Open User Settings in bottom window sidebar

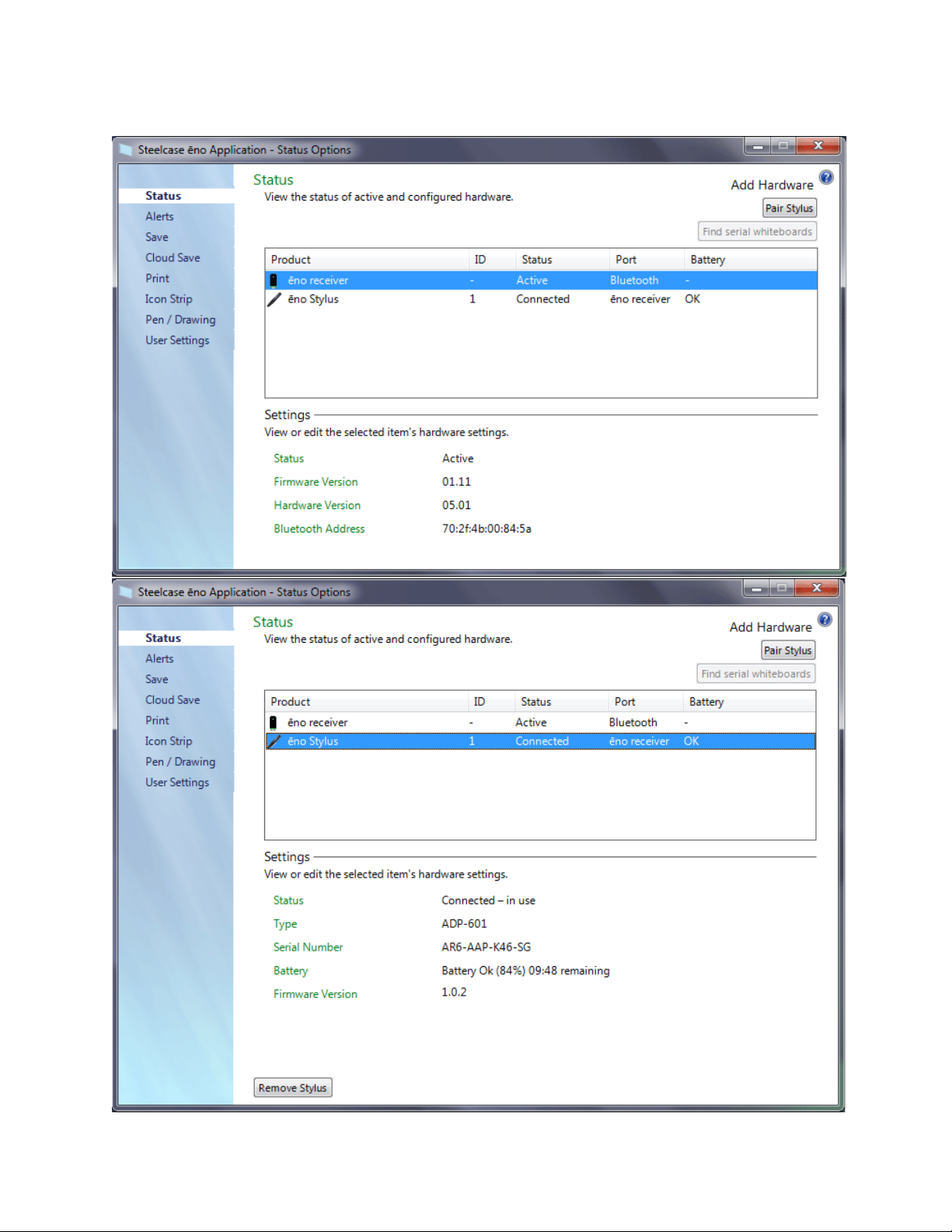(177, 783)
